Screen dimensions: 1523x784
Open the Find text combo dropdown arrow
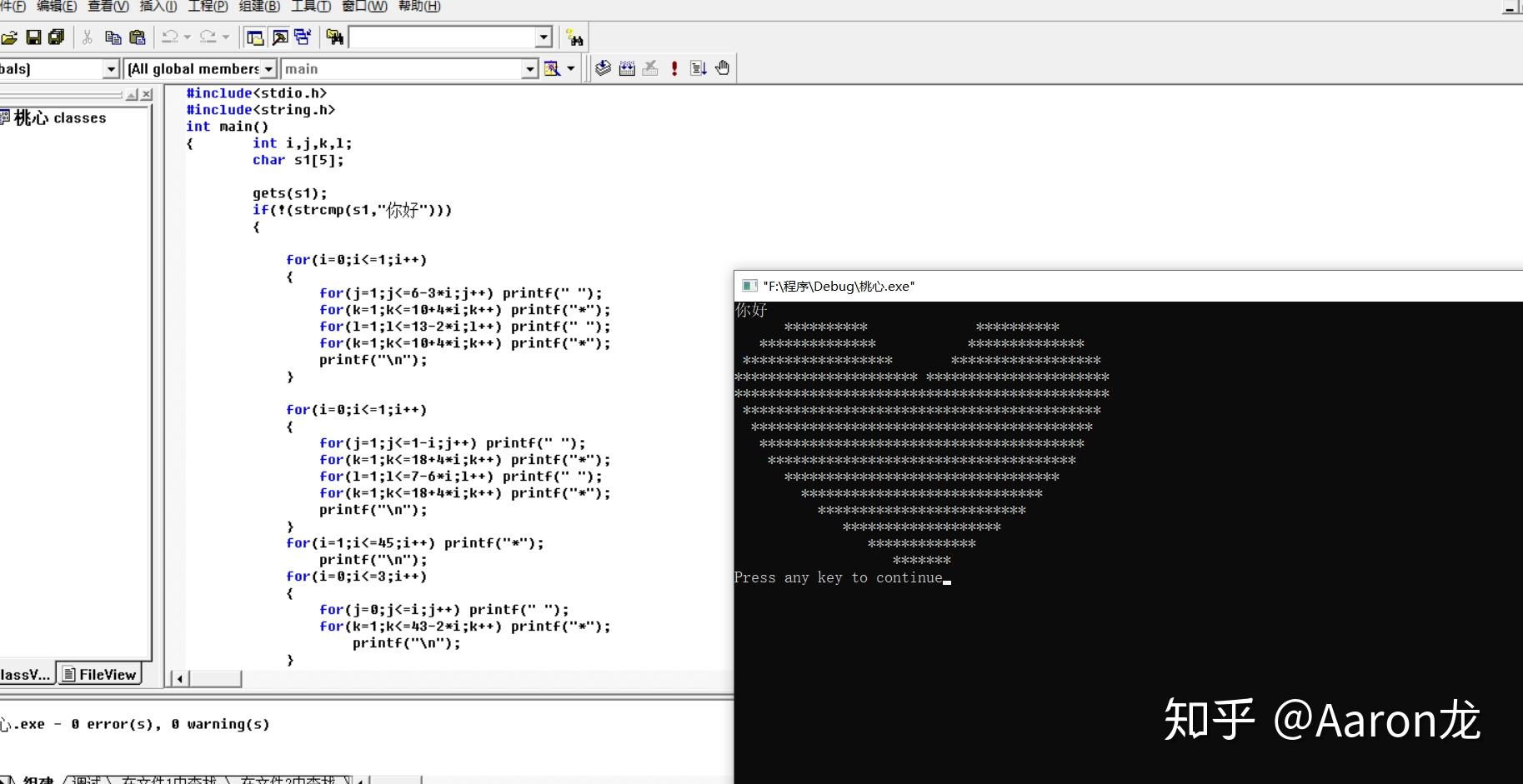(x=544, y=37)
